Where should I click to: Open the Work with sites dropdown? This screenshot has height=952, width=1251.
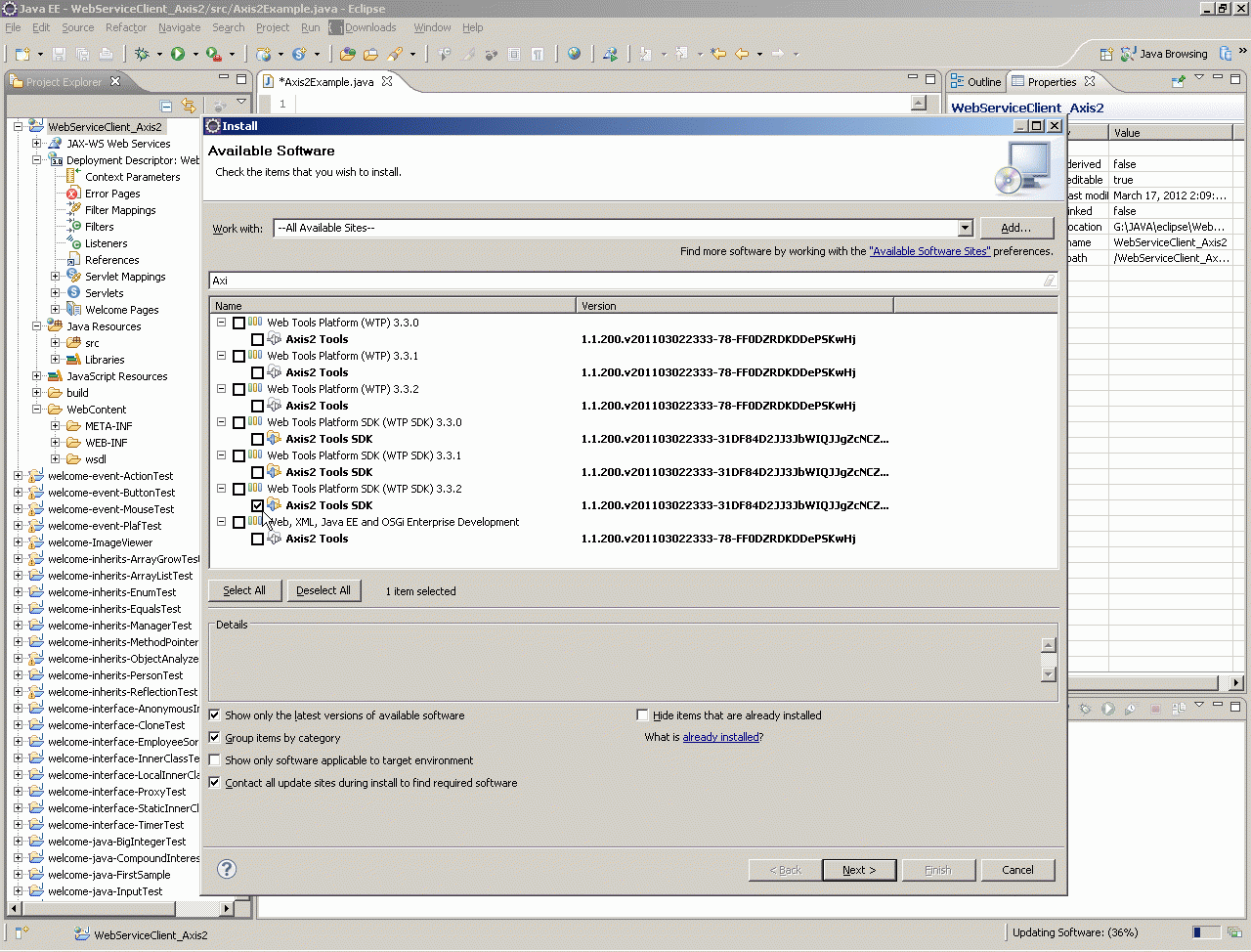(965, 228)
